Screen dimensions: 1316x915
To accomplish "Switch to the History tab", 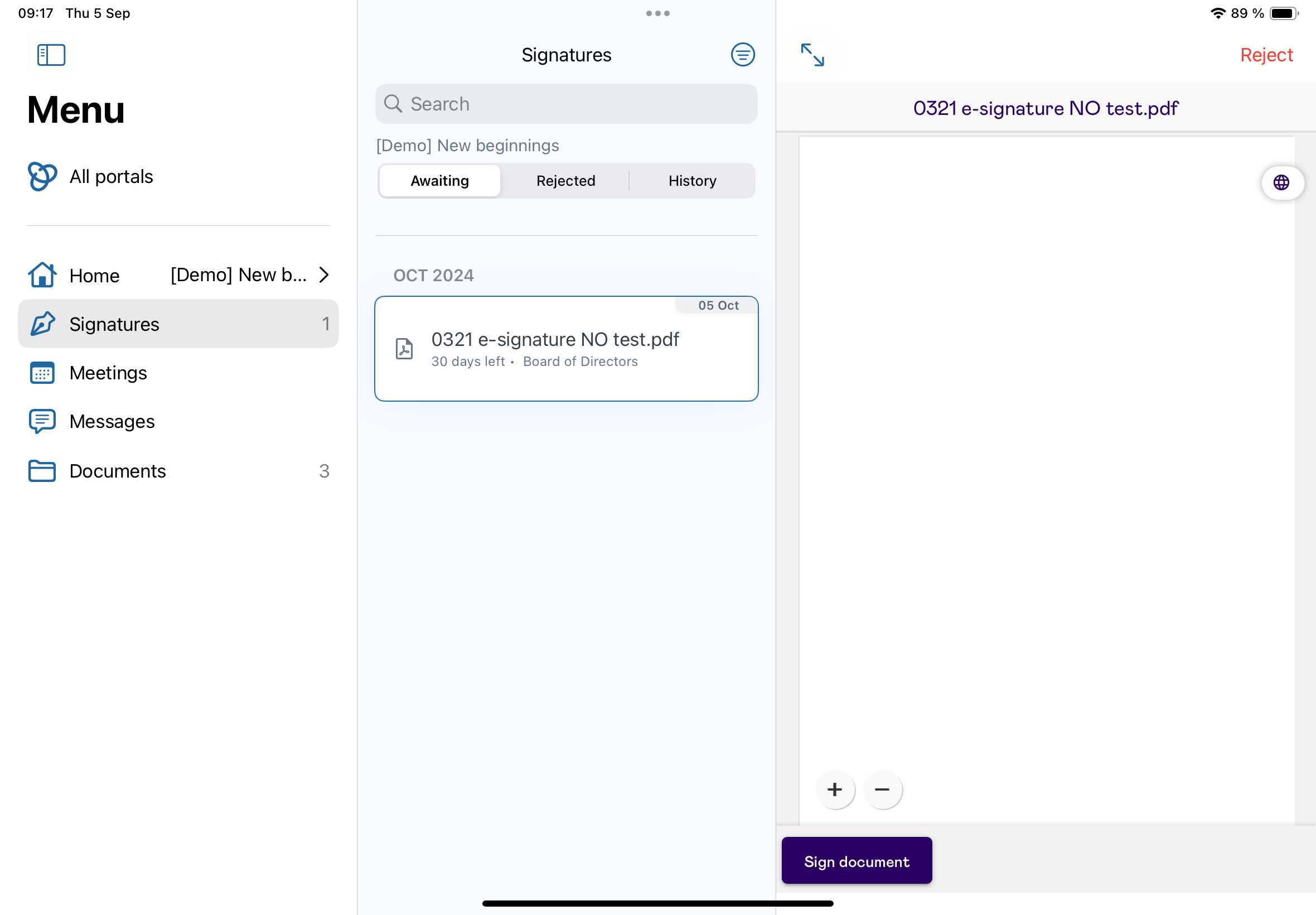I will (x=692, y=181).
